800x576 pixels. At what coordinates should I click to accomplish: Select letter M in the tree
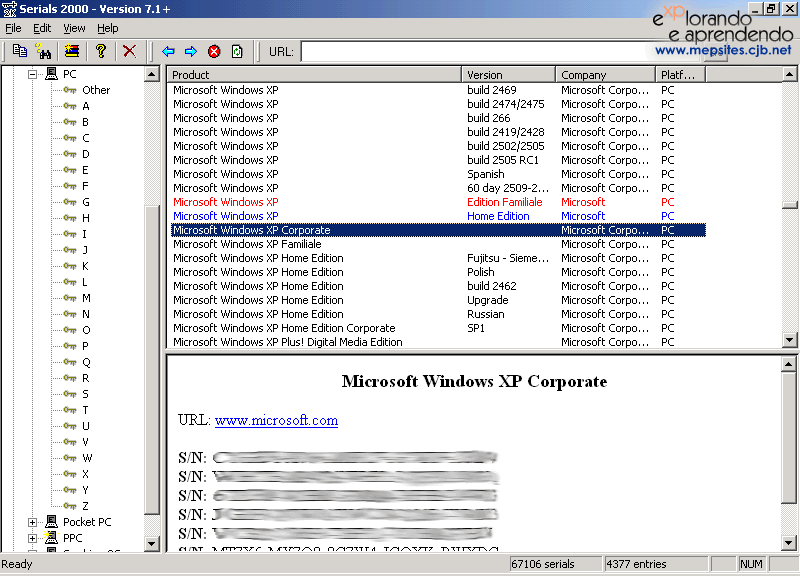pyautogui.click(x=86, y=298)
